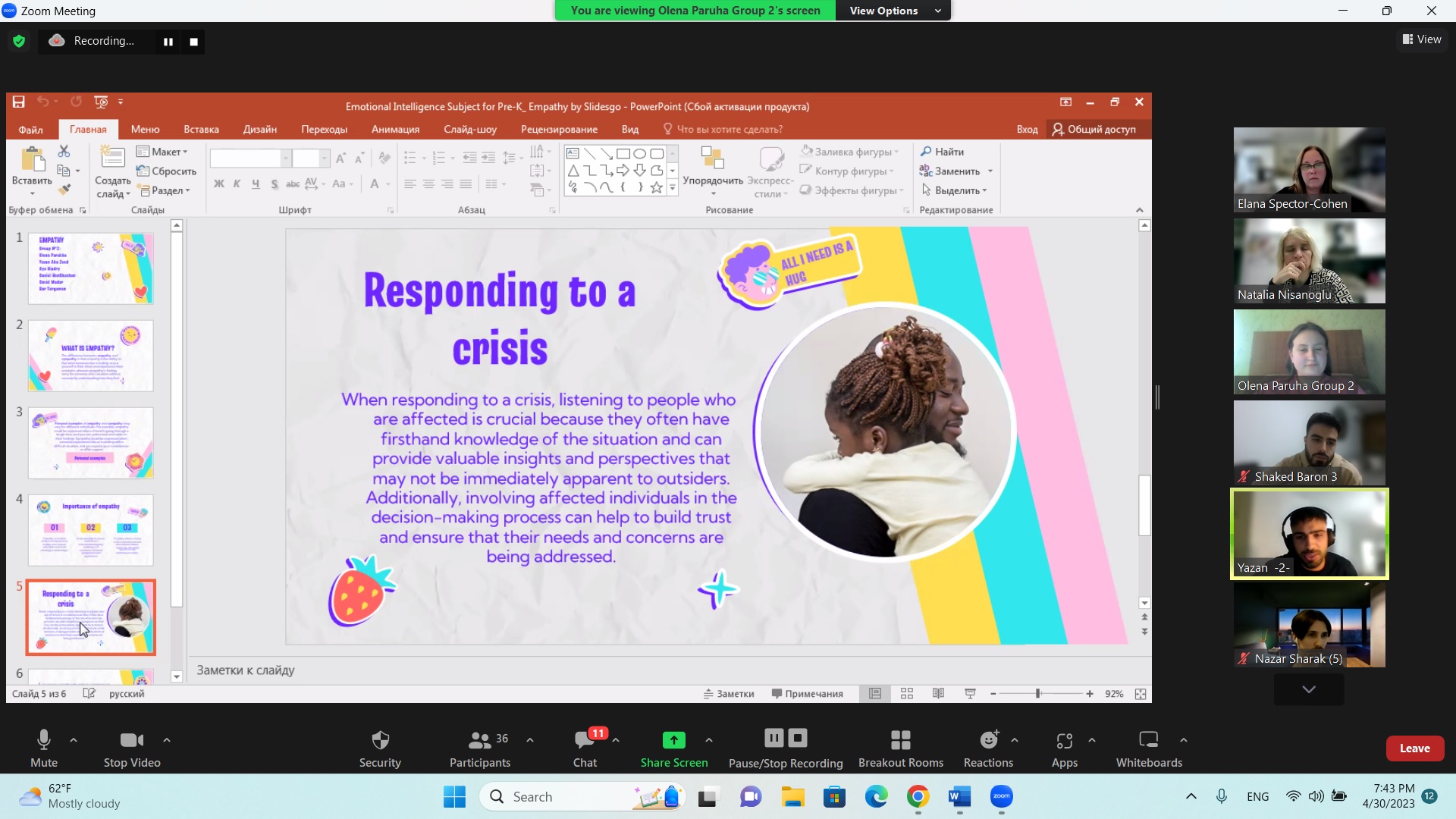This screenshot has height=819, width=1456.
Task: Select slide 4 Importance of empathy thumbnail
Action: click(91, 530)
